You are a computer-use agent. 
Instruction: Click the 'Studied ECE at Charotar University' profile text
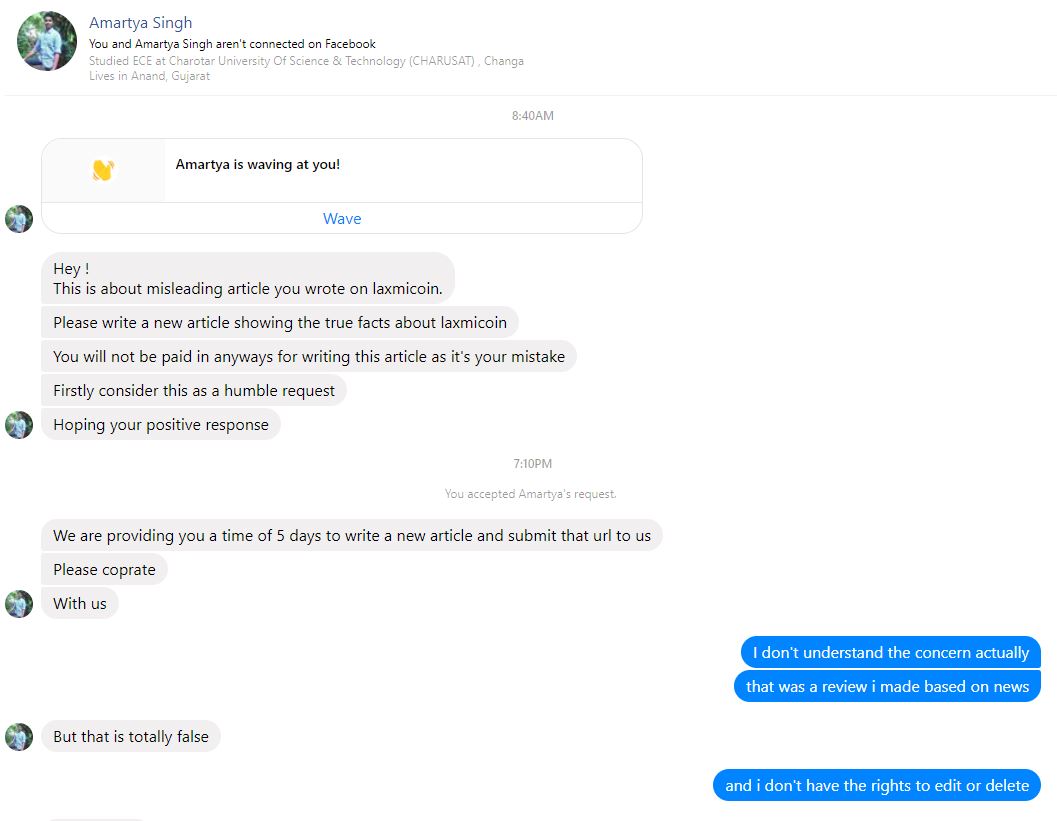306,61
